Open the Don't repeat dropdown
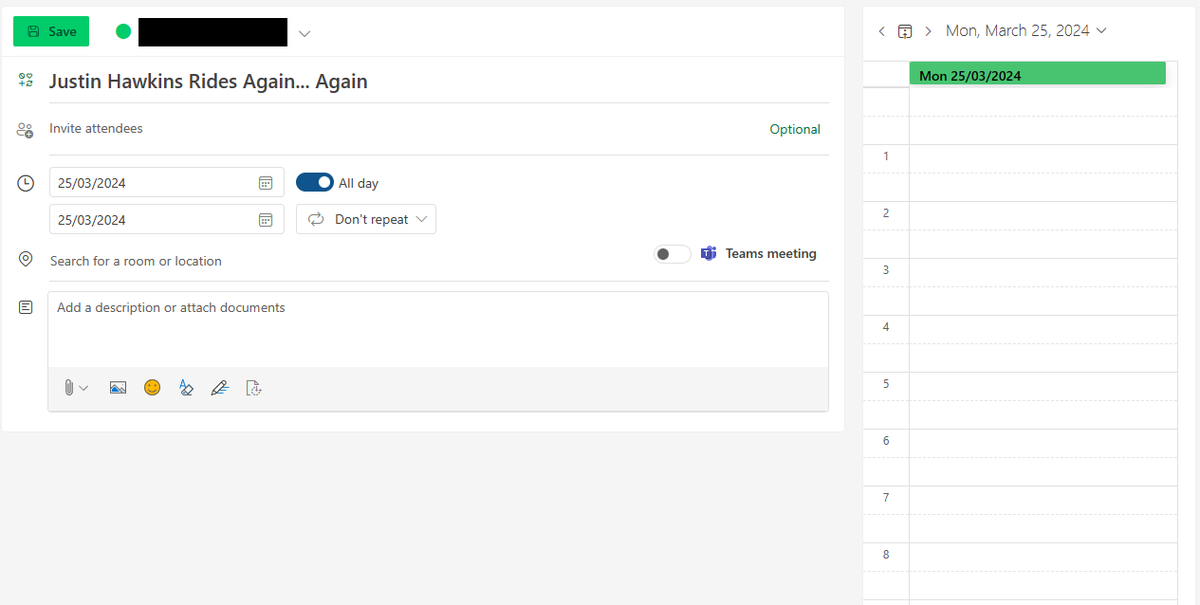This screenshot has width=1200, height=605. (366, 219)
